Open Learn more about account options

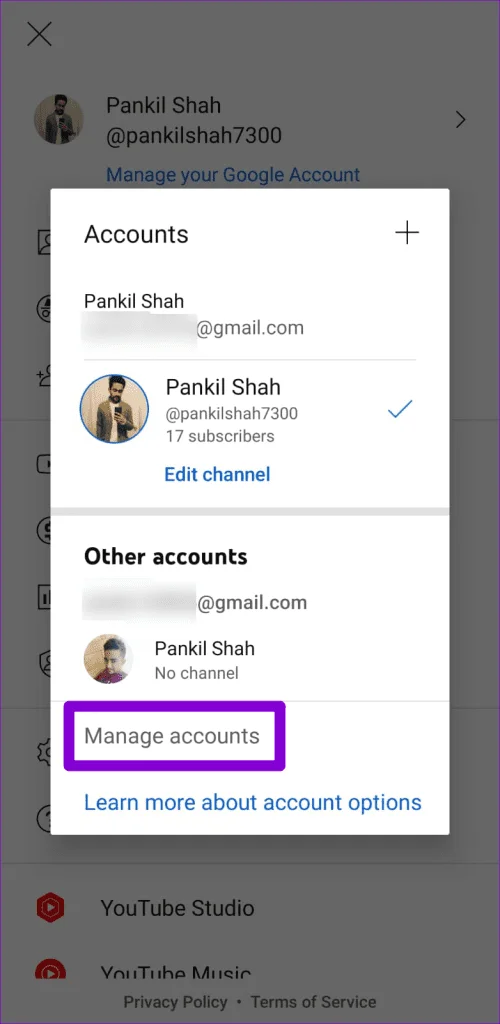[x=253, y=802]
